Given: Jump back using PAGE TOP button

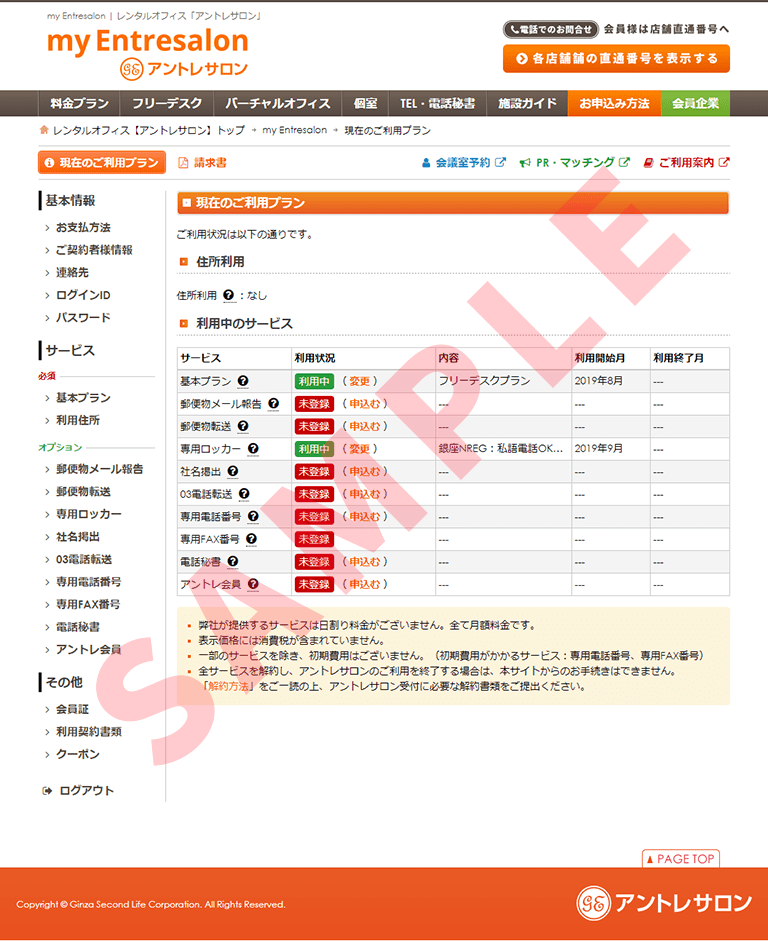Looking at the screenshot, I should pyautogui.click(x=680, y=858).
